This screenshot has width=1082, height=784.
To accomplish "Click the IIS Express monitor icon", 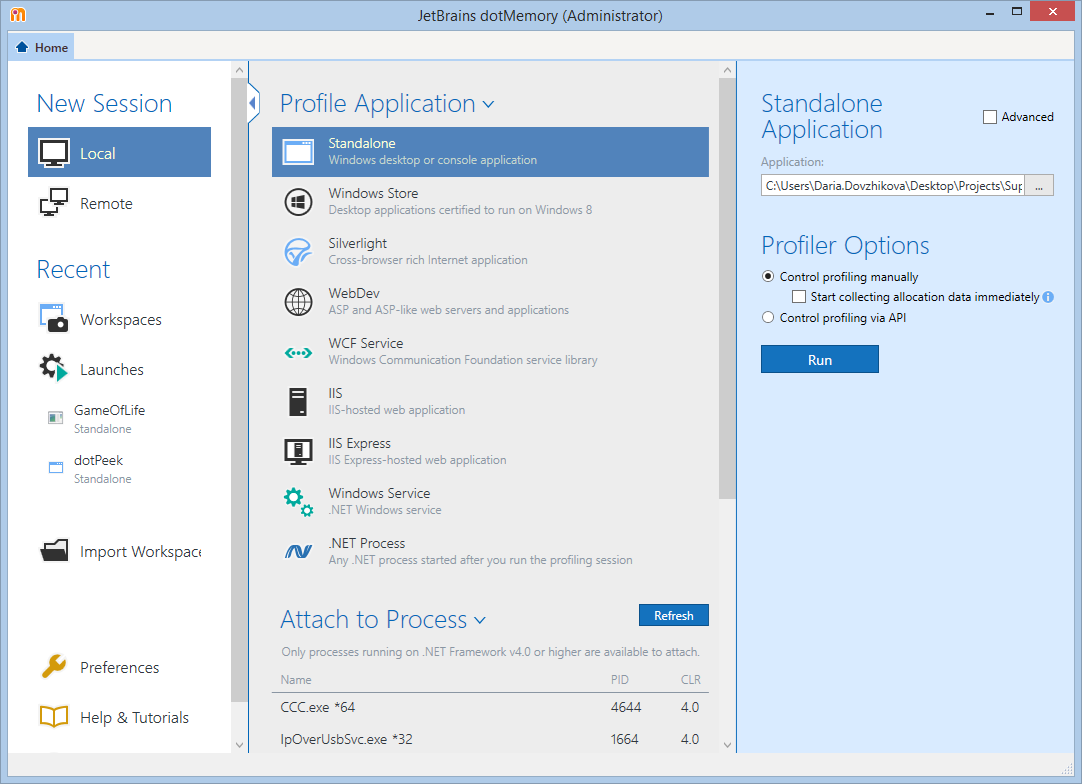I will [x=299, y=451].
